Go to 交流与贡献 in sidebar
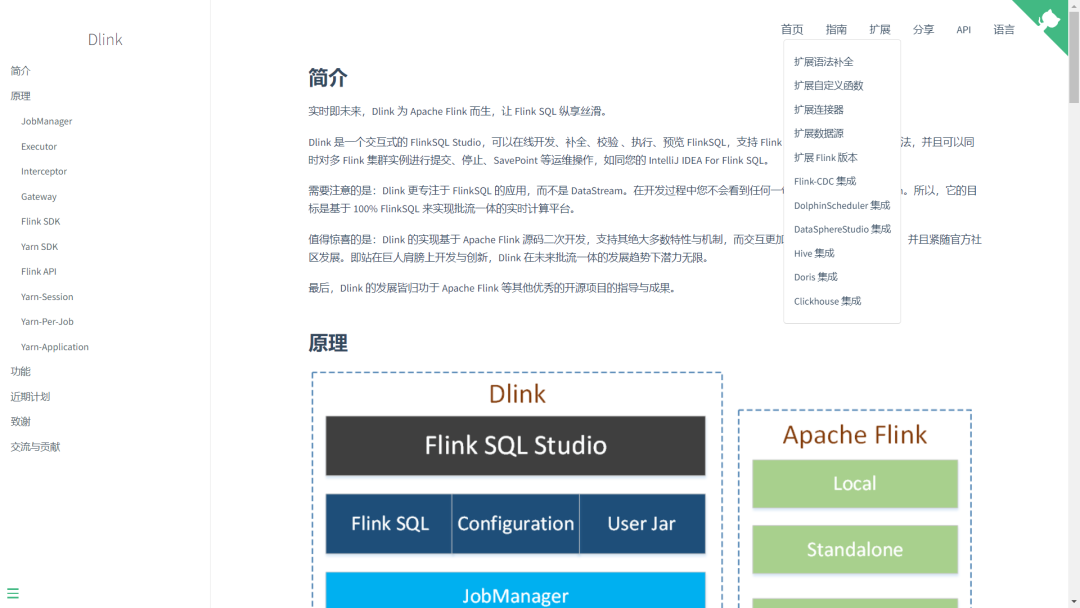Image resolution: width=1080 pixels, height=608 pixels. [x=35, y=447]
